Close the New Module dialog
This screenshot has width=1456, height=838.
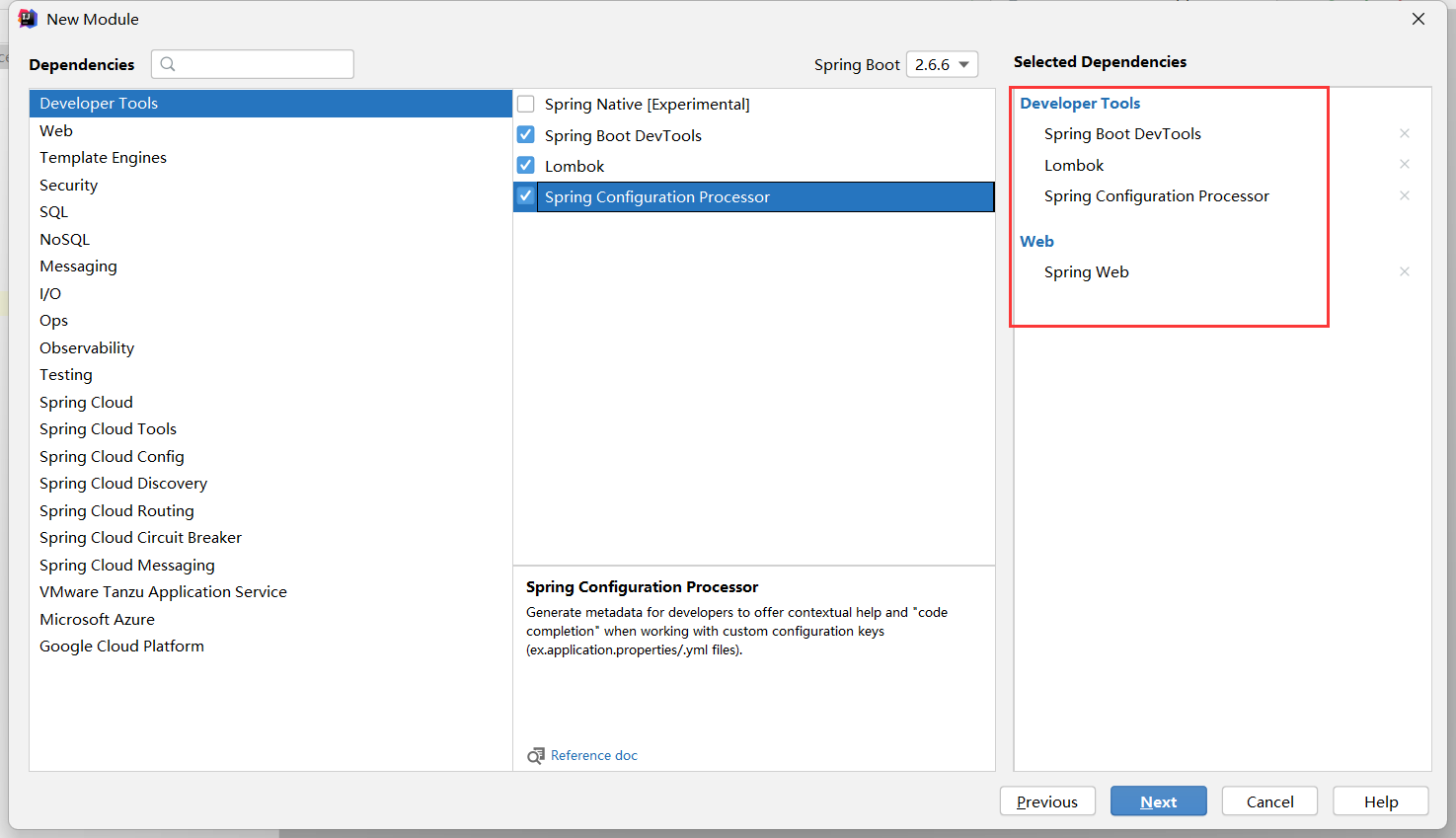point(1418,19)
